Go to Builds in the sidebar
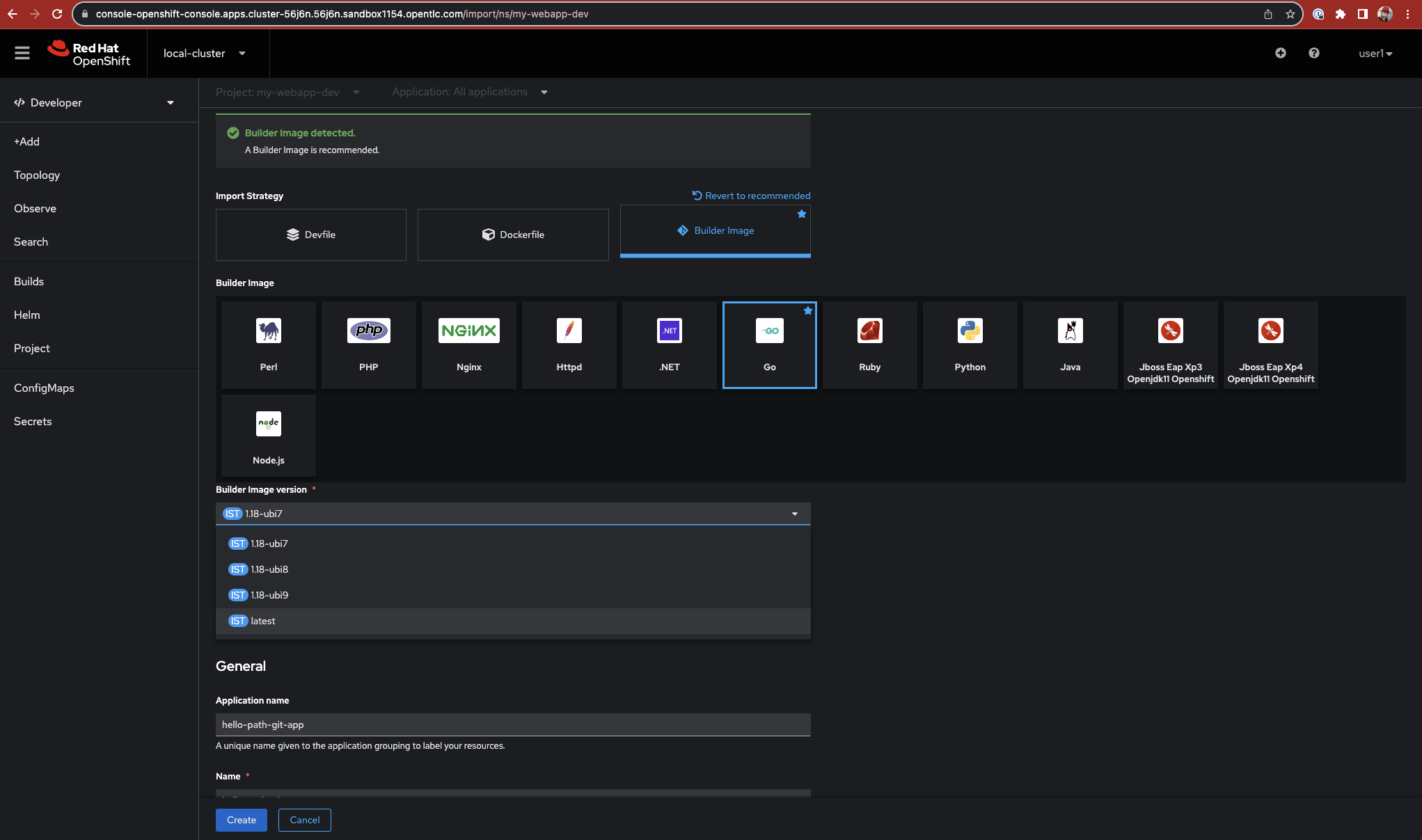The width and height of the screenshot is (1422, 840). tap(29, 282)
